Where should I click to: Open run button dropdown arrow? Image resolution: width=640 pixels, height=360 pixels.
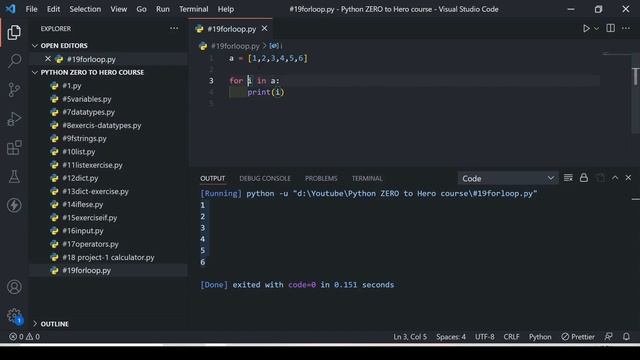(596, 29)
